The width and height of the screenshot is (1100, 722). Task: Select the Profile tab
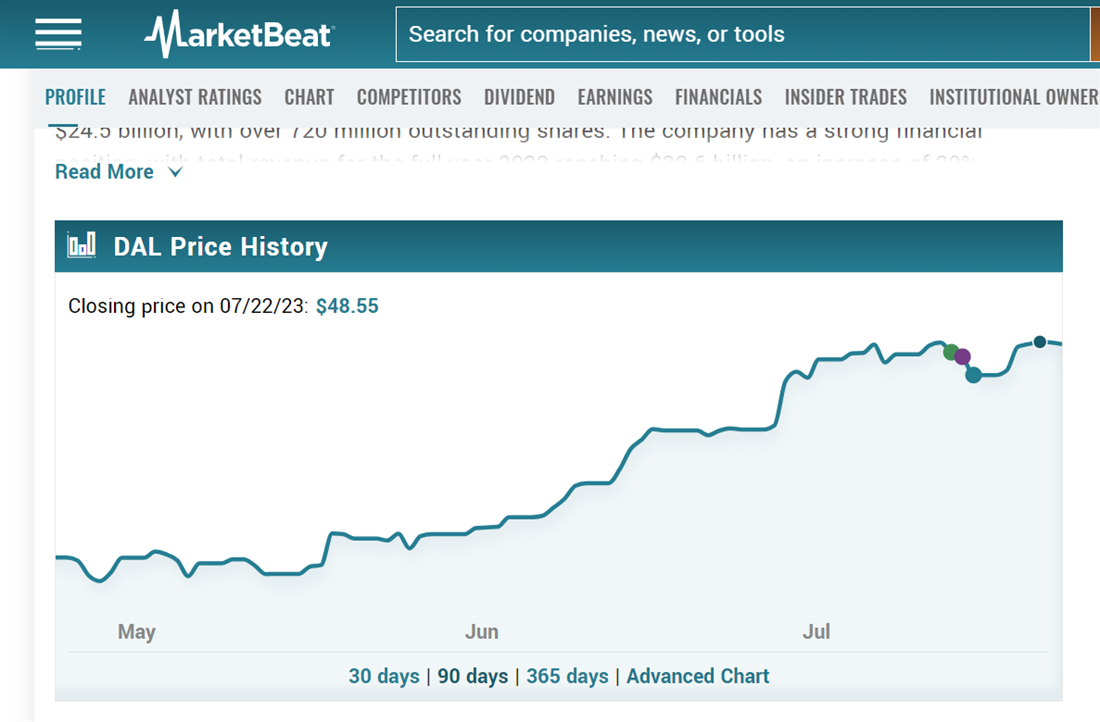(x=75, y=97)
